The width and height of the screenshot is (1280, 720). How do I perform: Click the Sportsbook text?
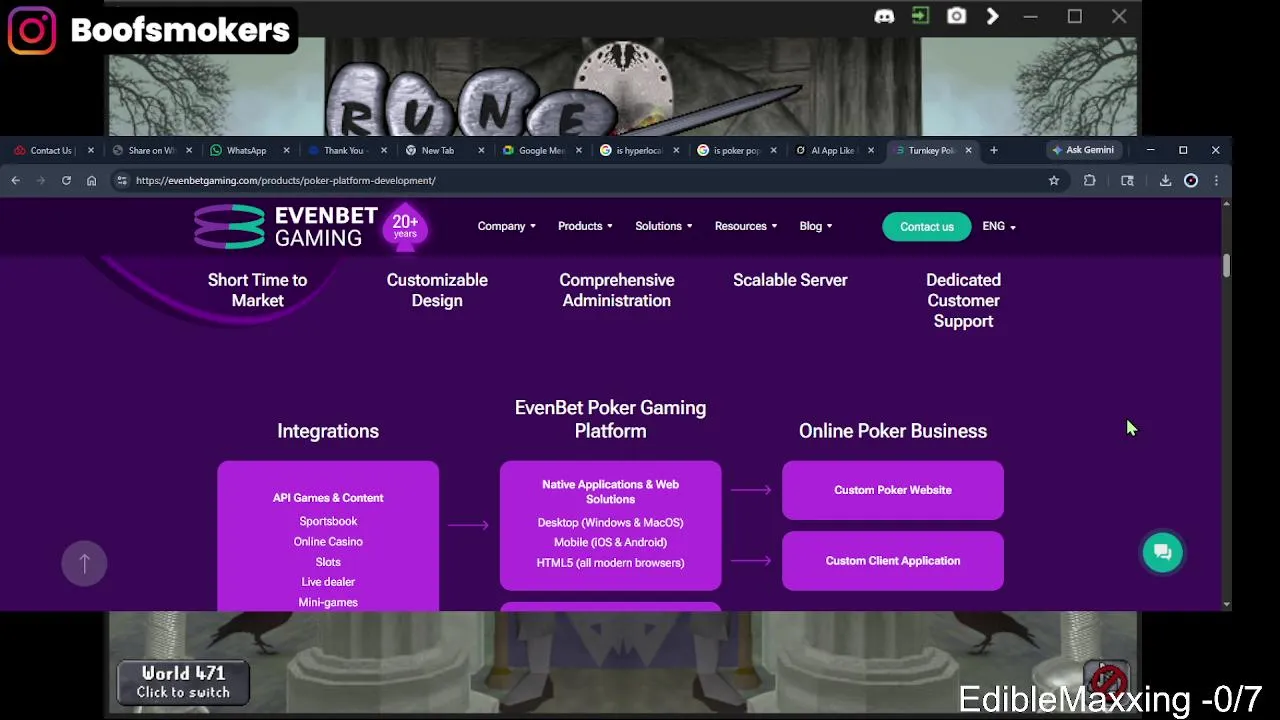click(x=328, y=521)
